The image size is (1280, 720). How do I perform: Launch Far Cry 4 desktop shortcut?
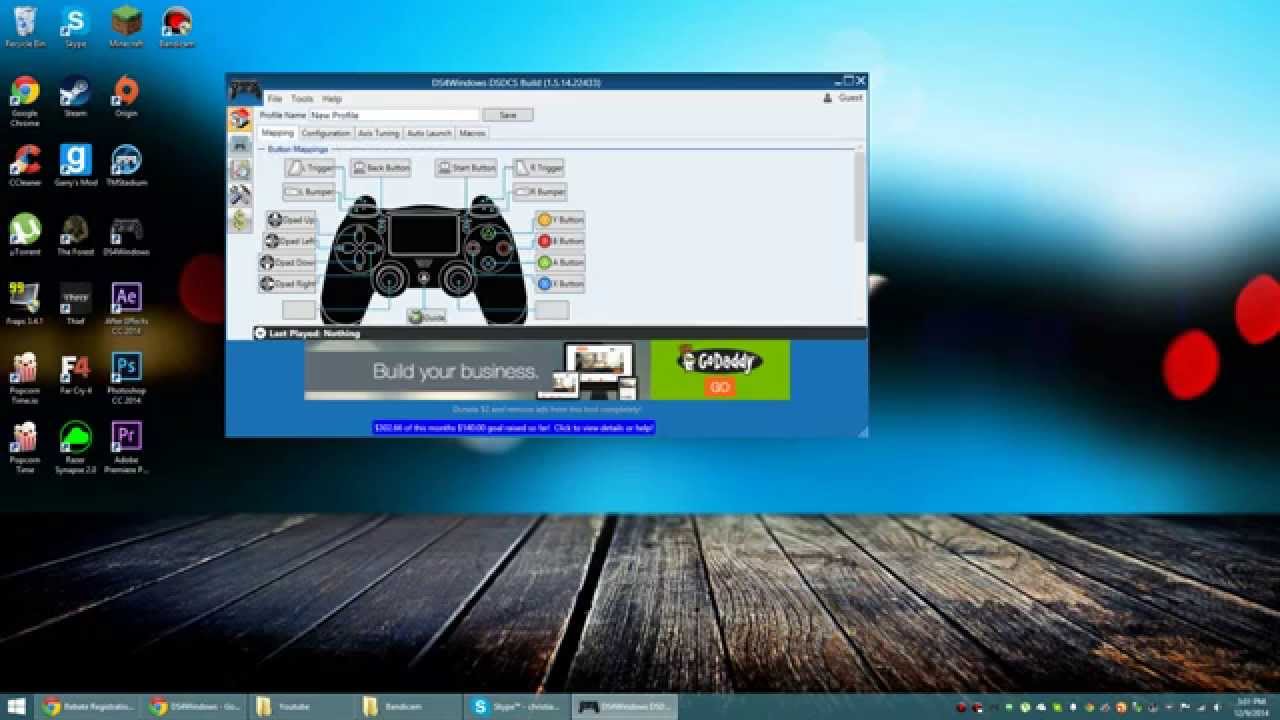point(75,373)
